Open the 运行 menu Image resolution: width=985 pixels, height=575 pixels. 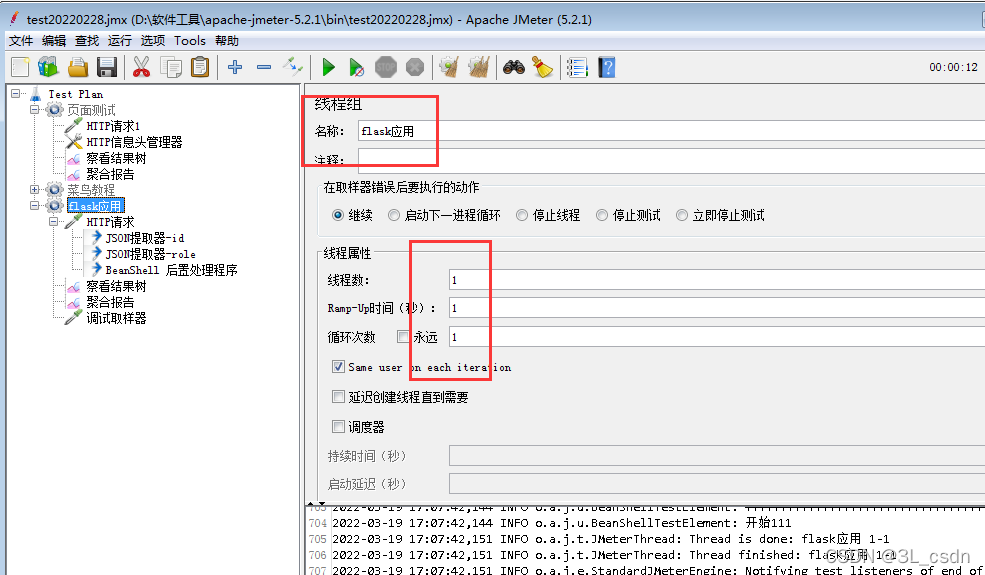[x=119, y=41]
